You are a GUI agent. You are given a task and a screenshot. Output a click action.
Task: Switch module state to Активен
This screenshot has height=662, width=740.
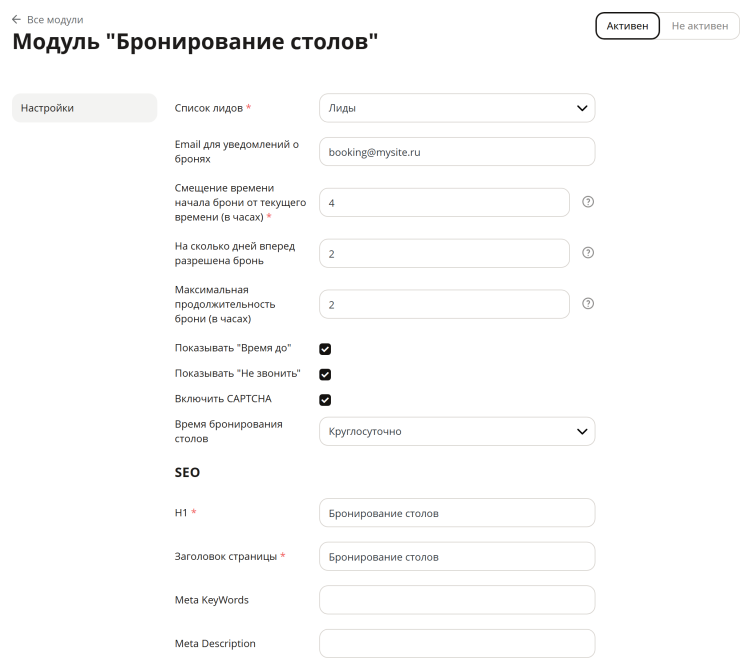(x=627, y=26)
